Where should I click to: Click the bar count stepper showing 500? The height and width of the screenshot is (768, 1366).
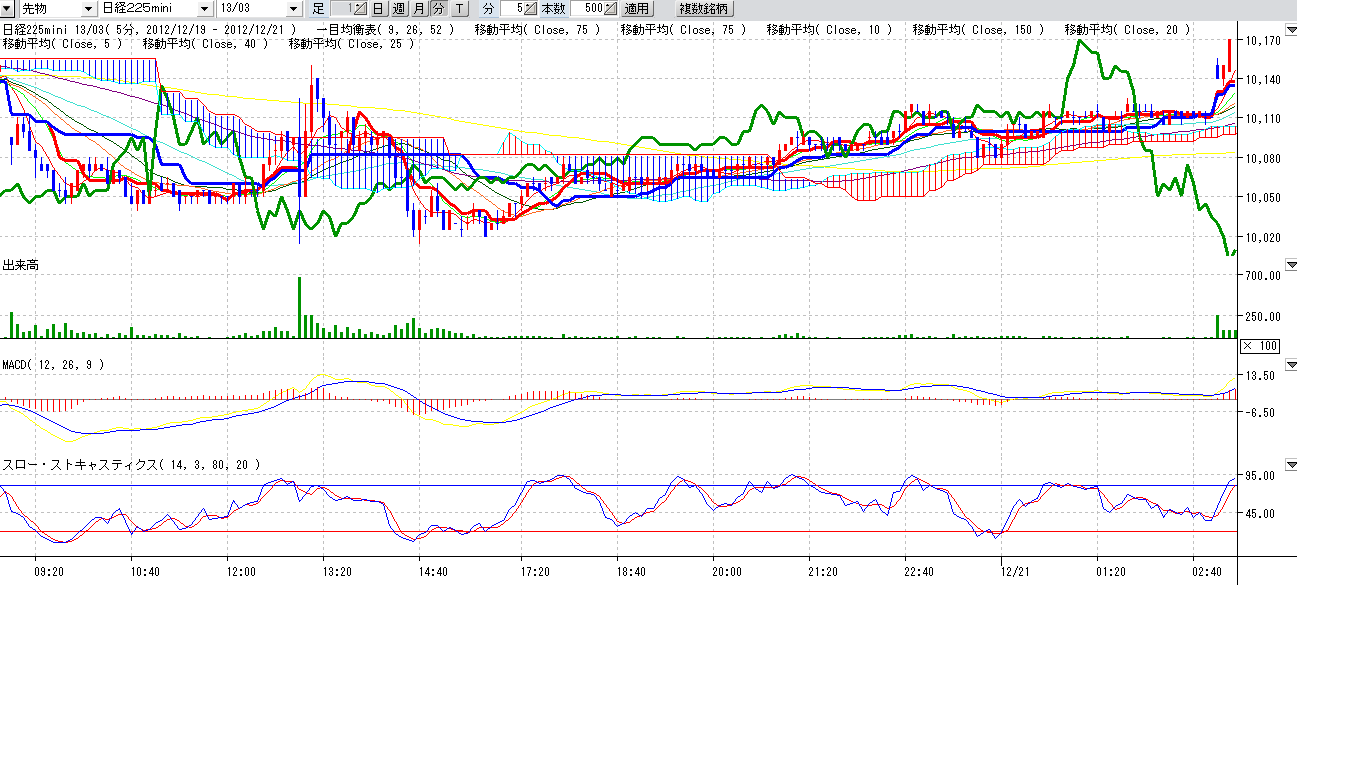[x=610, y=9]
